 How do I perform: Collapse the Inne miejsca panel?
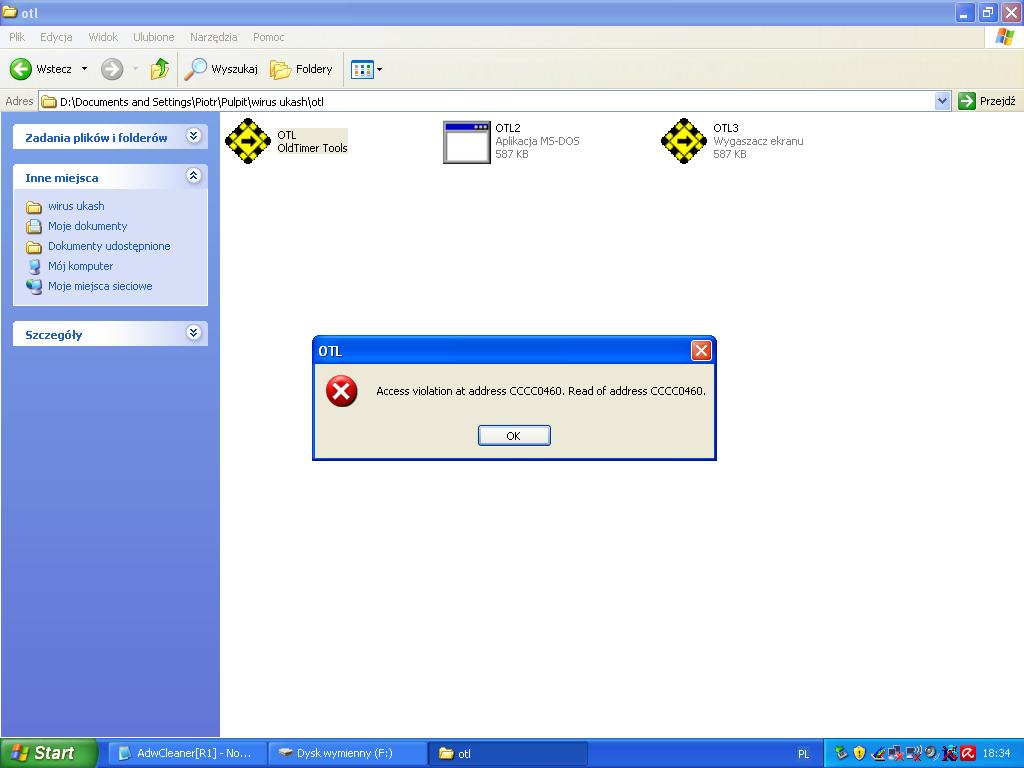point(194,176)
